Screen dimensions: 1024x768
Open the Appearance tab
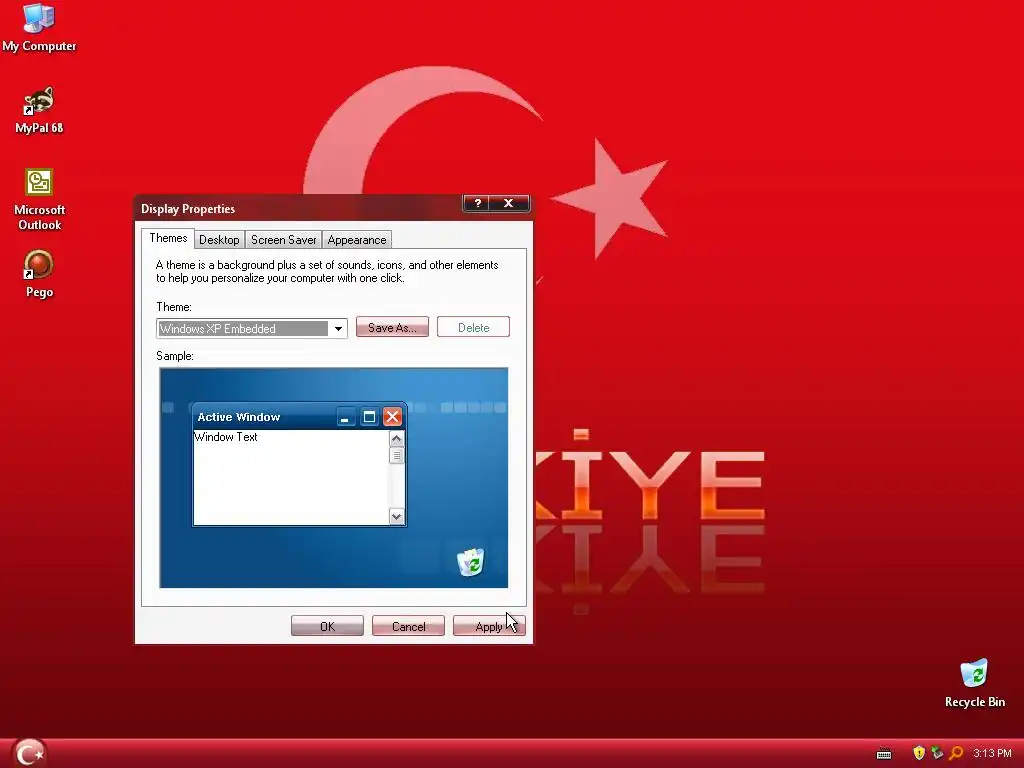tap(357, 240)
